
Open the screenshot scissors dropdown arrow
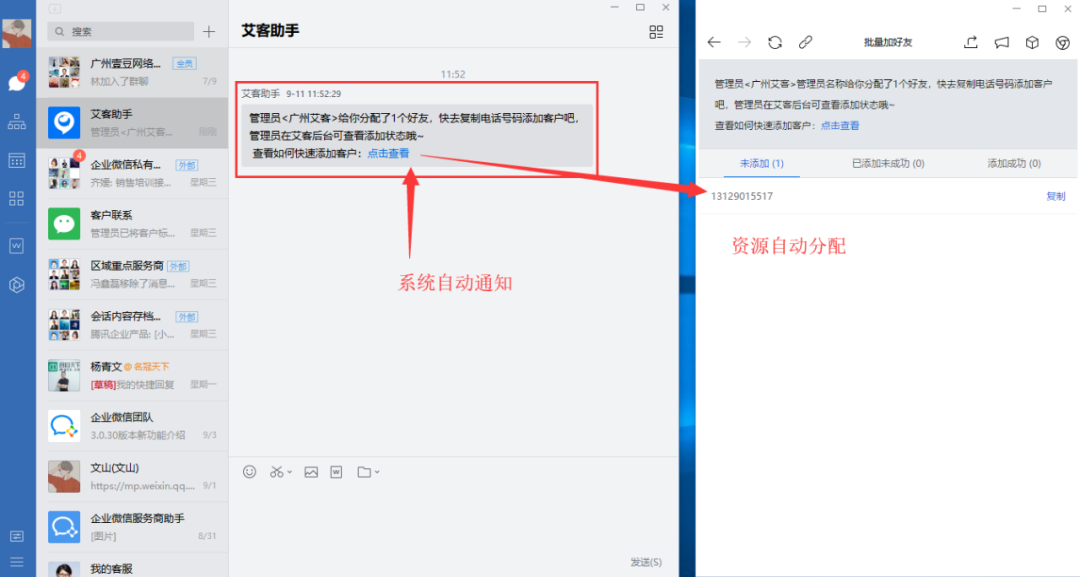(x=290, y=472)
